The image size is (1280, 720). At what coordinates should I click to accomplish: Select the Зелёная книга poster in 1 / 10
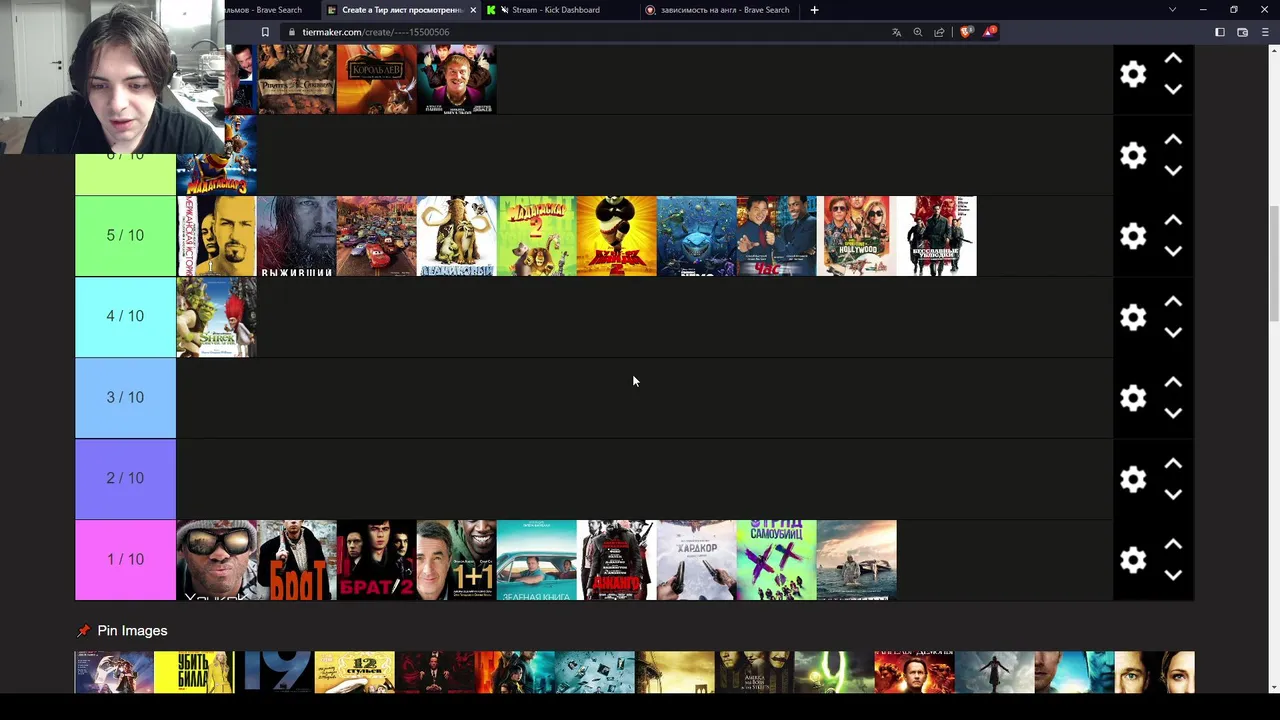coord(537,560)
